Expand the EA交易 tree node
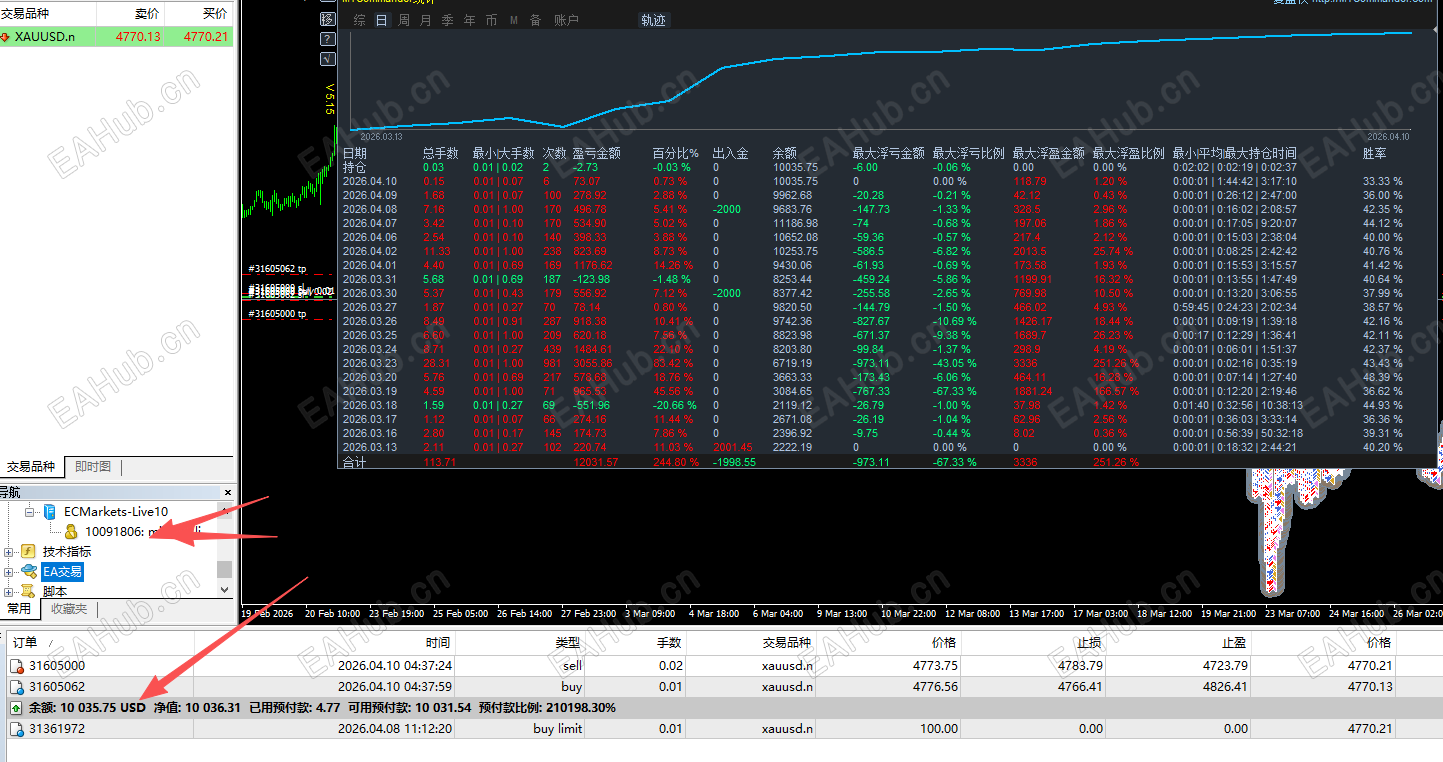This screenshot has height=762, width=1443. tap(9, 572)
